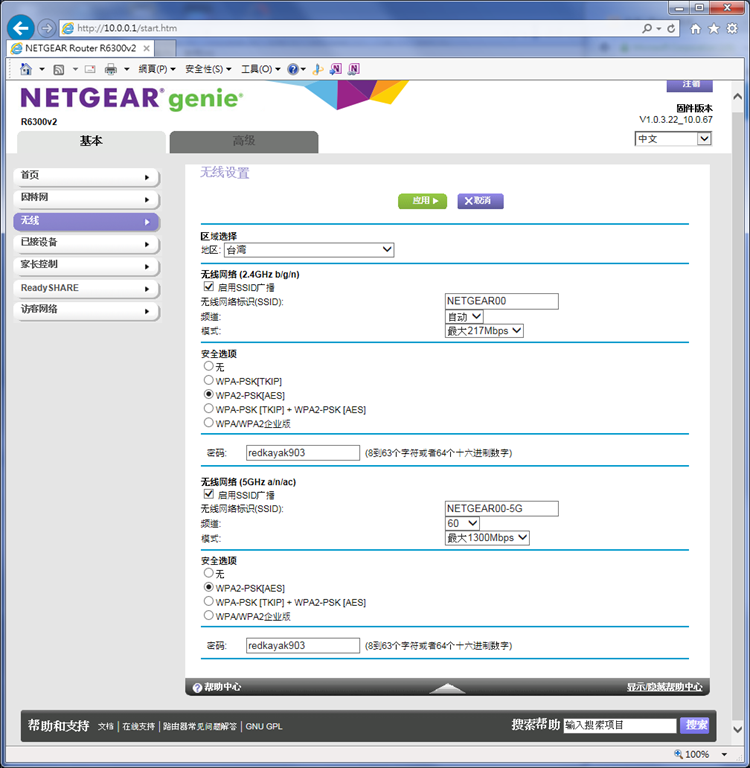Open the Favorites star icon
This screenshot has width=750, height=768.
point(714,29)
